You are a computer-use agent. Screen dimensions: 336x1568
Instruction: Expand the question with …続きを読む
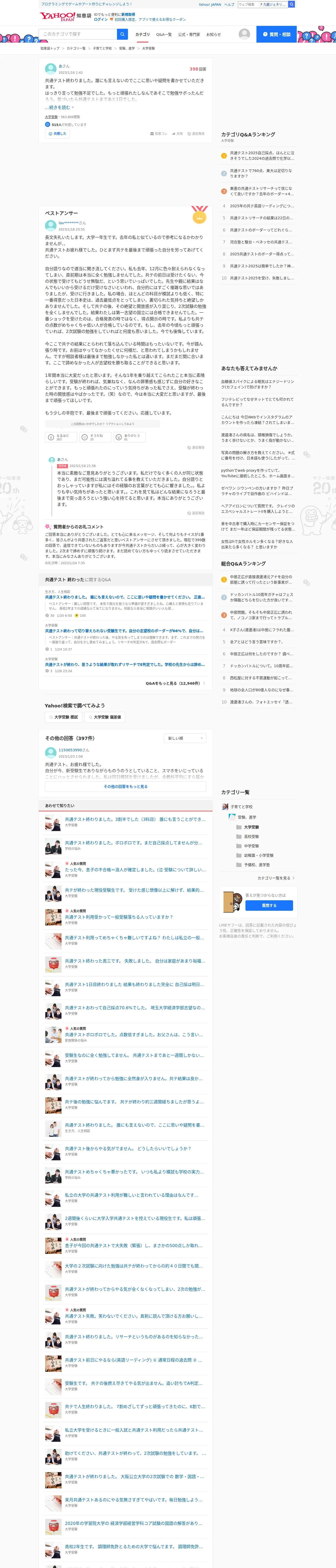coord(59,108)
